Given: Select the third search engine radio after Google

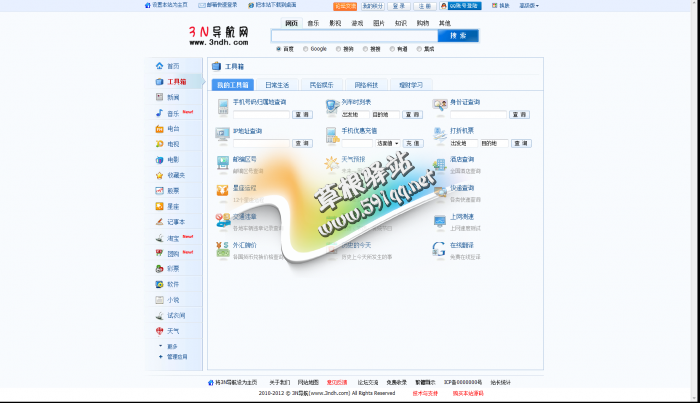Looking at the screenshot, I should [338, 49].
